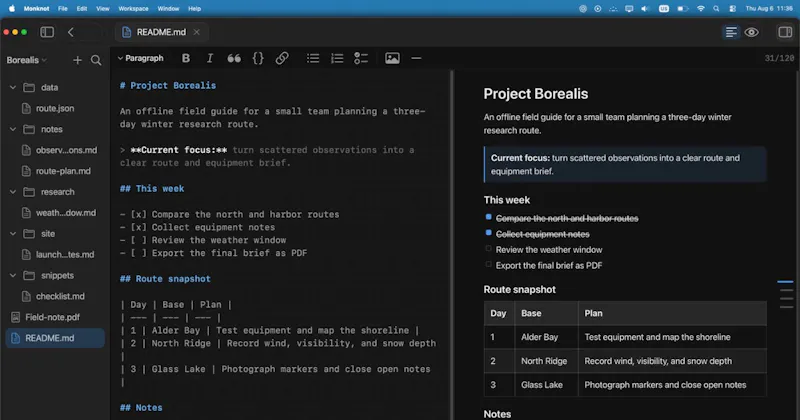Select the snippets folder icon
The image size is (800, 420).
pyautogui.click(x=29, y=276)
